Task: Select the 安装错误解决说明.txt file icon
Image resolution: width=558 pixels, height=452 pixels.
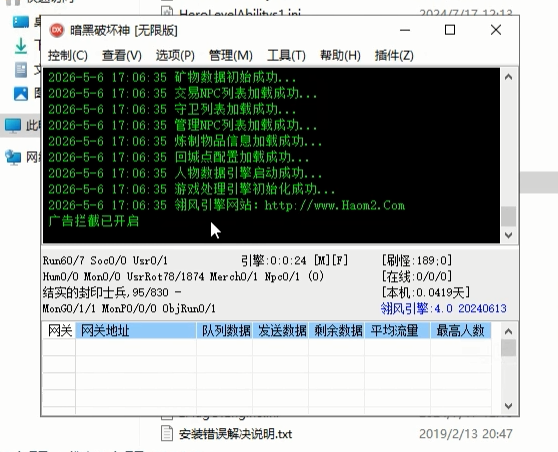Action: 167,433
